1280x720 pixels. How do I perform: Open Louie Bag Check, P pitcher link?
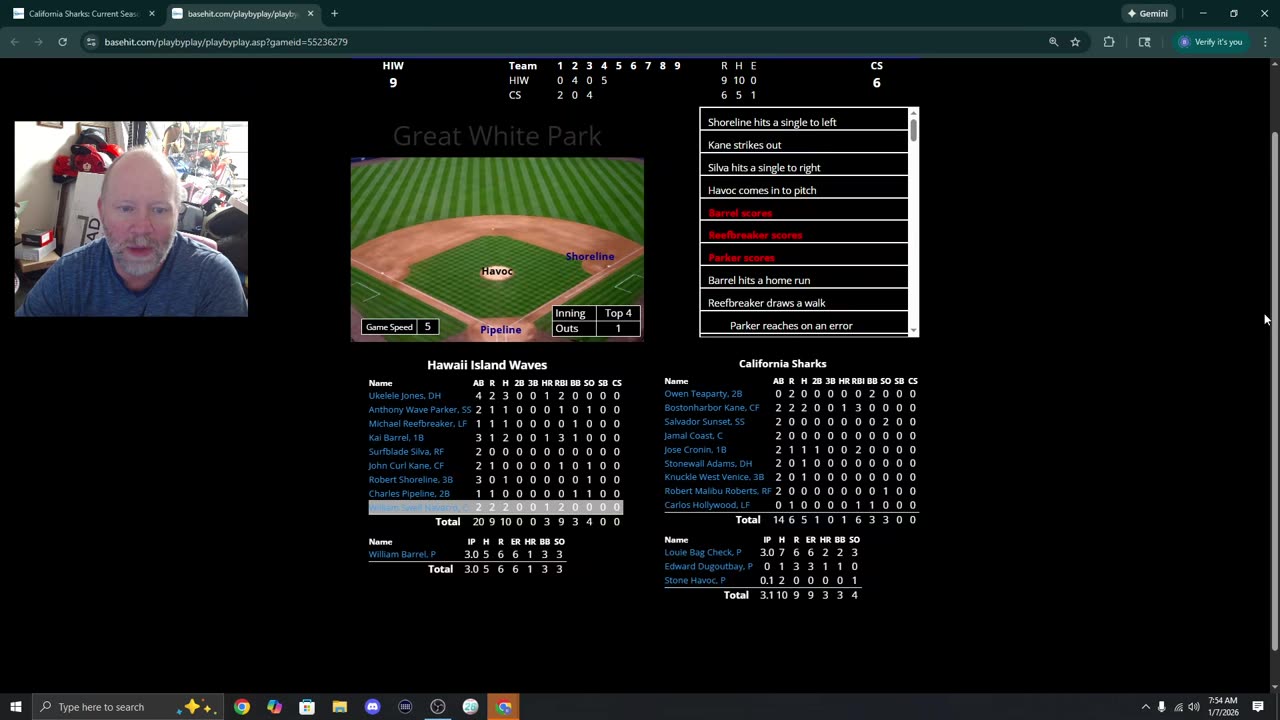702,552
